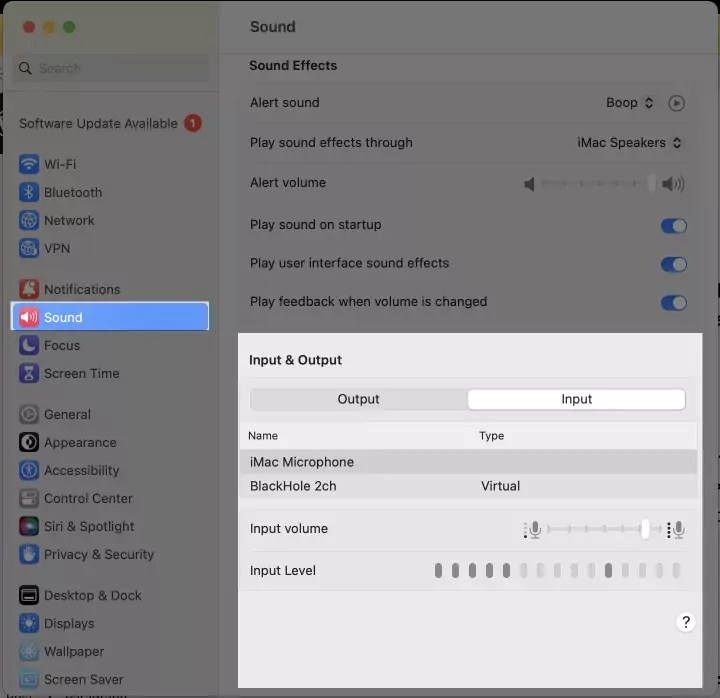The width and height of the screenshot is (720, 698).
Task: Switch to the Output tab
Action: click(359, 399)
